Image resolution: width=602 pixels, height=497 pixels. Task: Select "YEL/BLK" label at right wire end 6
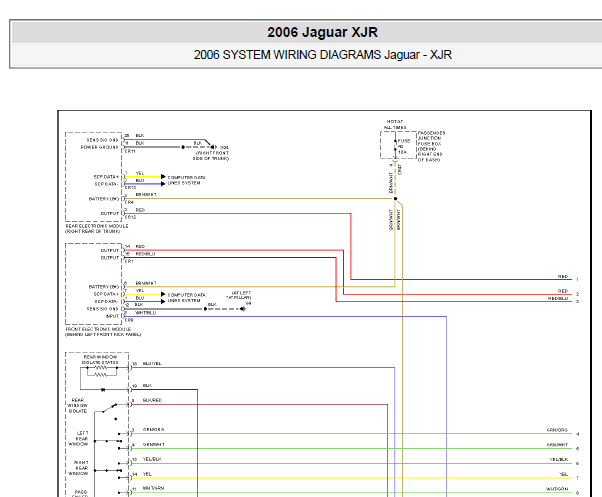[559, 459]
